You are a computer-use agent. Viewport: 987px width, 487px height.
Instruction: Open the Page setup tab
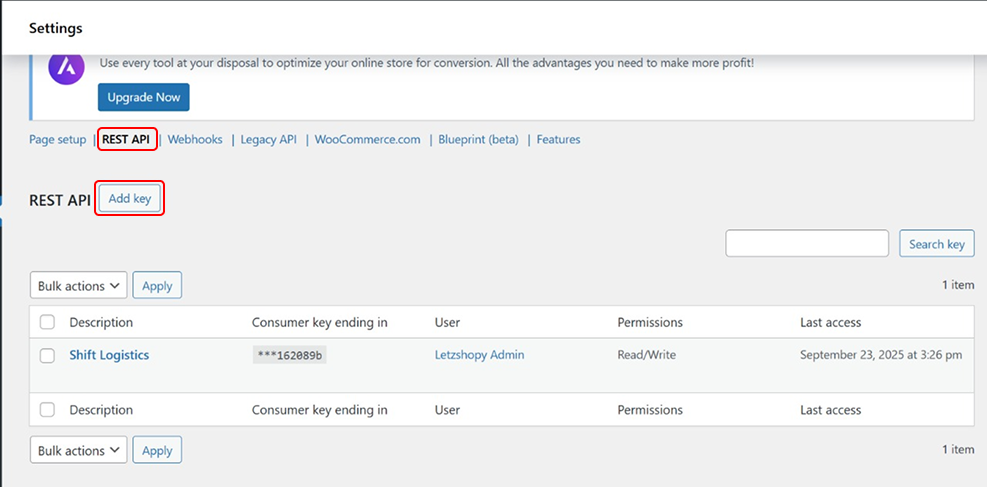pos(58,140)
